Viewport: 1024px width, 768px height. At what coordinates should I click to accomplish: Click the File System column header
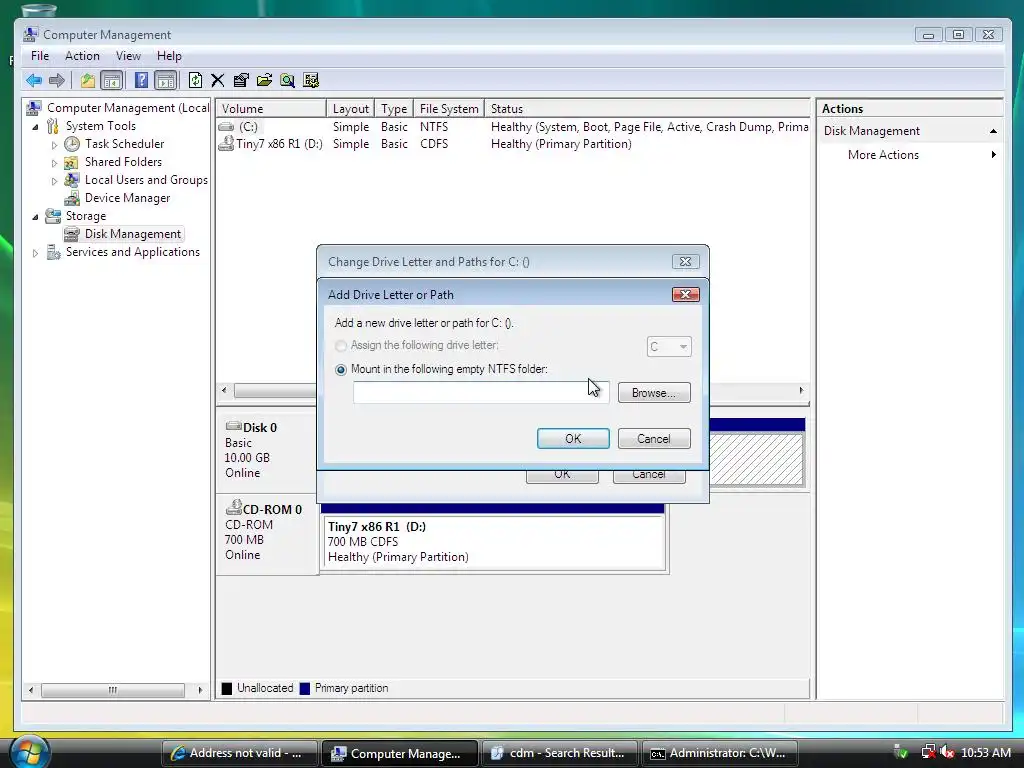tap(449, 108)
